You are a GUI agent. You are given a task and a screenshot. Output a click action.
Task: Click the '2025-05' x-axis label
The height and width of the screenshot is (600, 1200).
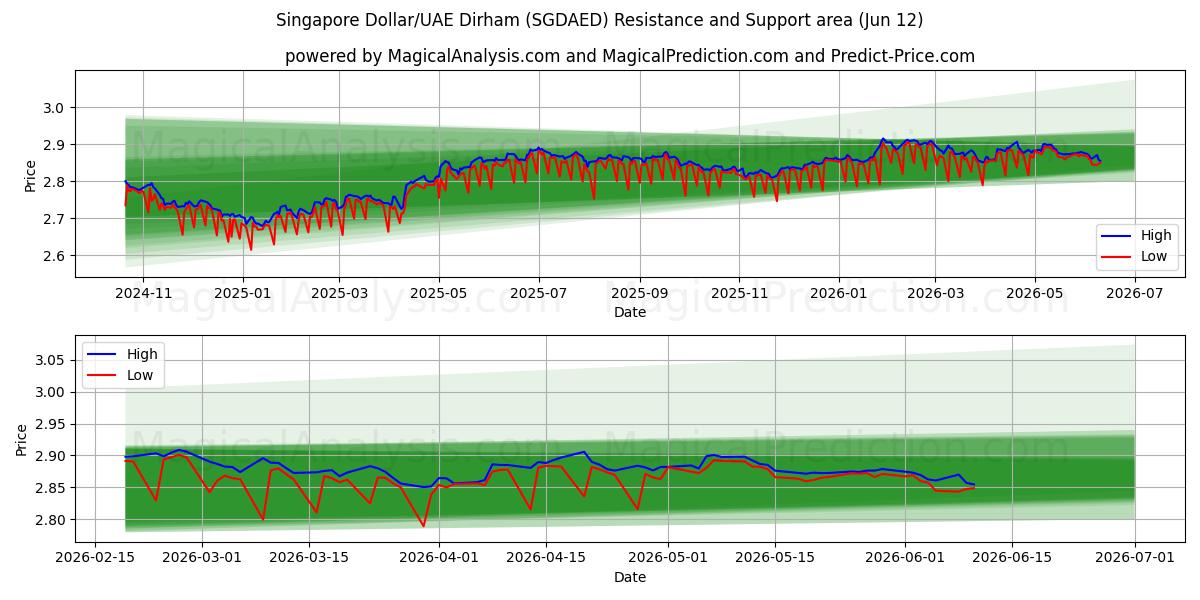pos(439,294)
